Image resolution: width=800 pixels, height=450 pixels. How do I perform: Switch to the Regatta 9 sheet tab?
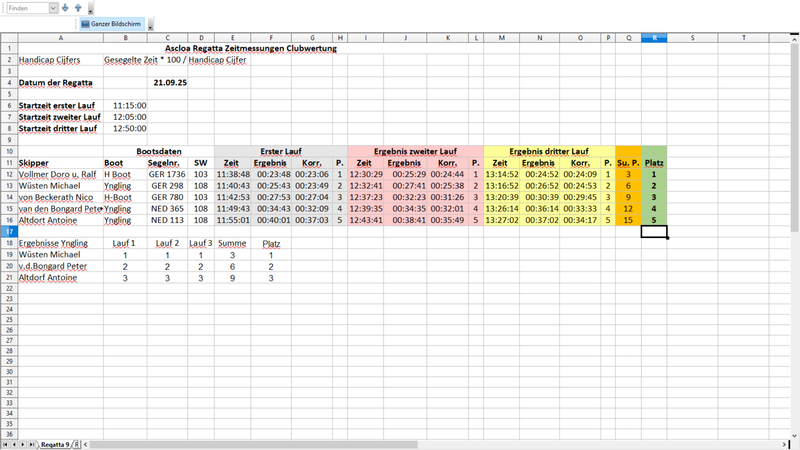(x=55, y=443)
